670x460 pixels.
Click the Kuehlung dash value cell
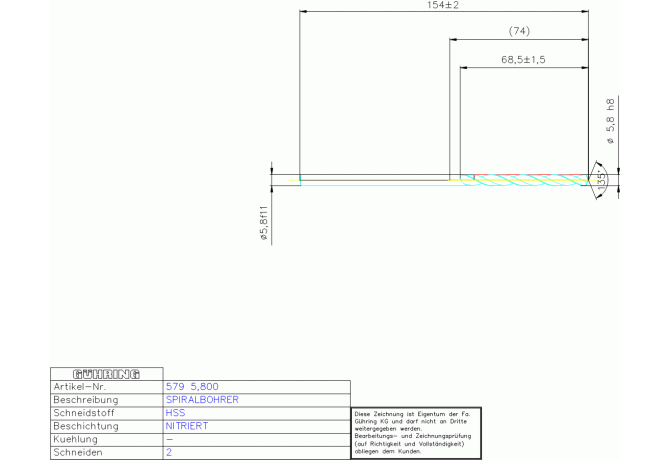pos(169,439)
